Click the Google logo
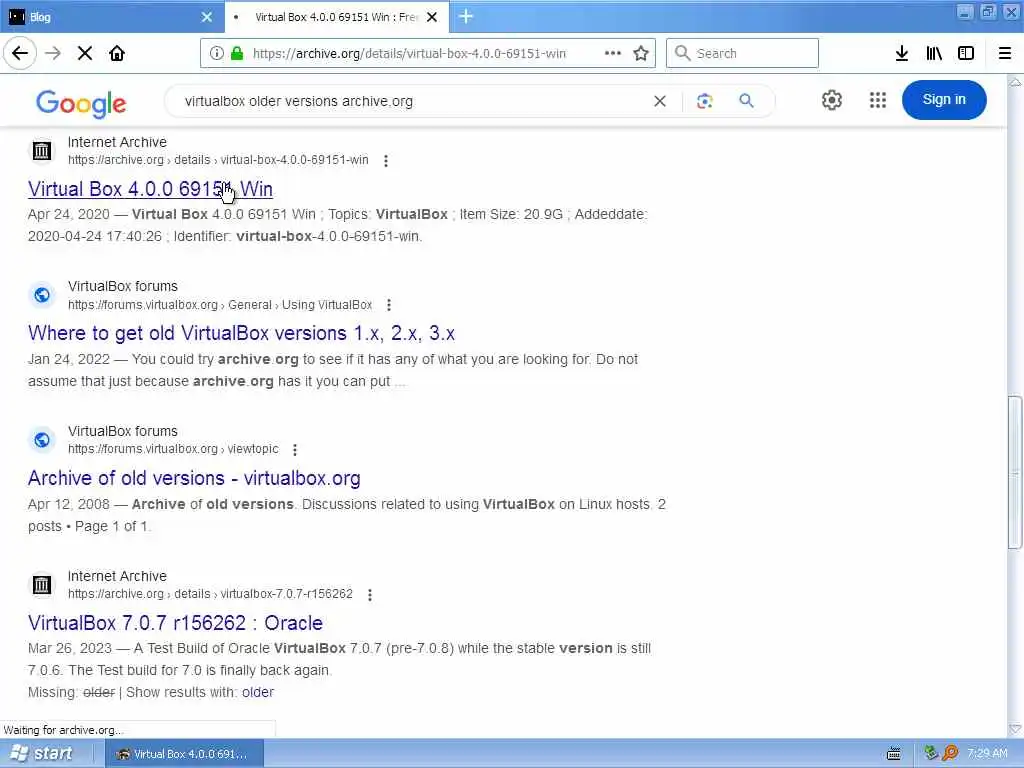This screenshot has height=768, width=1024. [x=81, y=104]
